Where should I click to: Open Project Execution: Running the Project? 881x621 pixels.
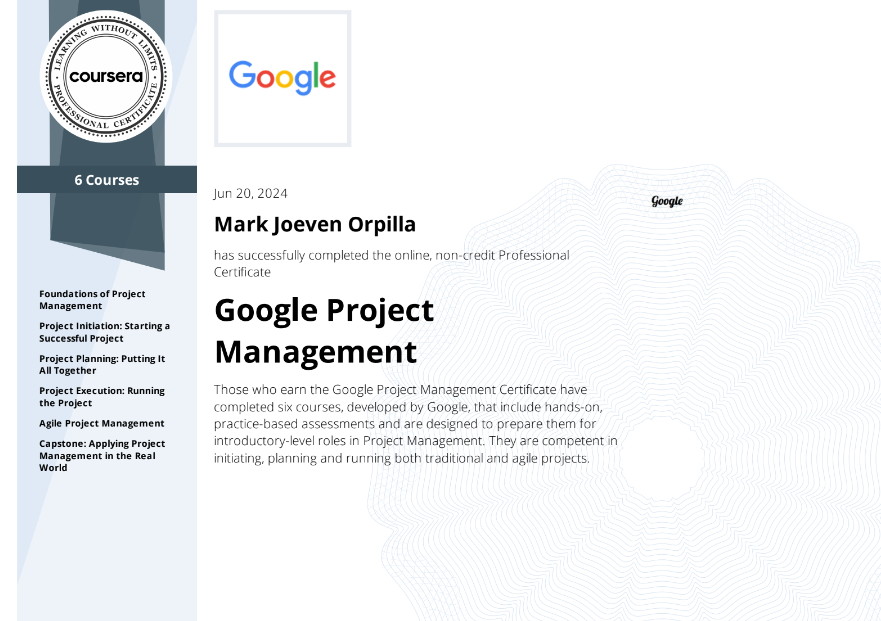(x=102, y=397)
